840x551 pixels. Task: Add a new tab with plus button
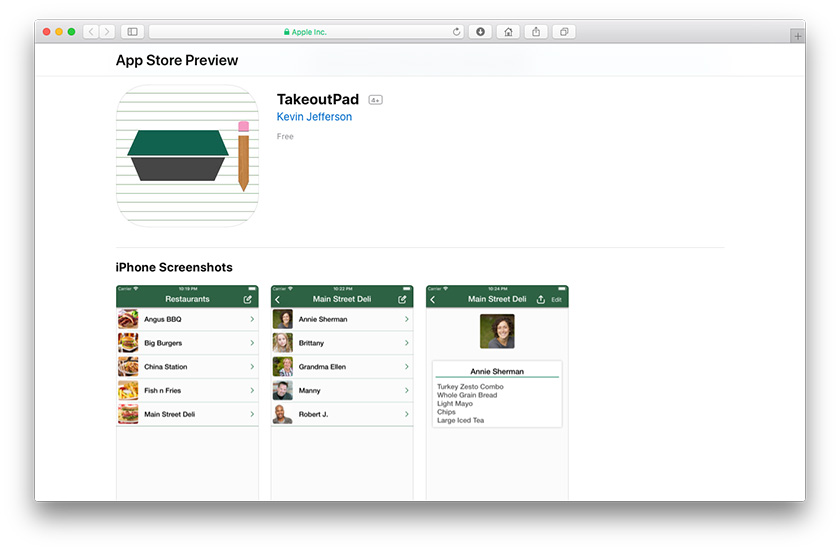tap(798, 36)
